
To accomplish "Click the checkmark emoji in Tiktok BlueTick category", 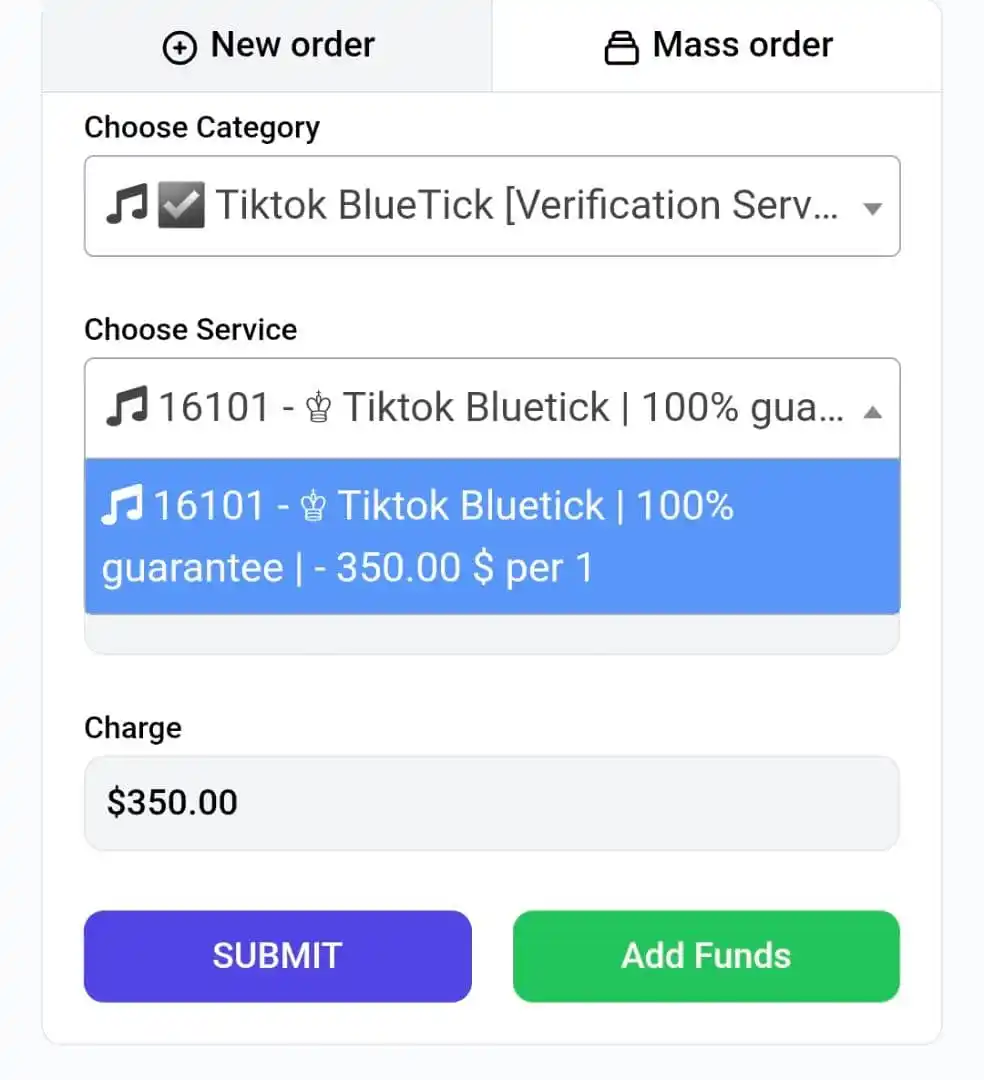I will pos(181,205).
